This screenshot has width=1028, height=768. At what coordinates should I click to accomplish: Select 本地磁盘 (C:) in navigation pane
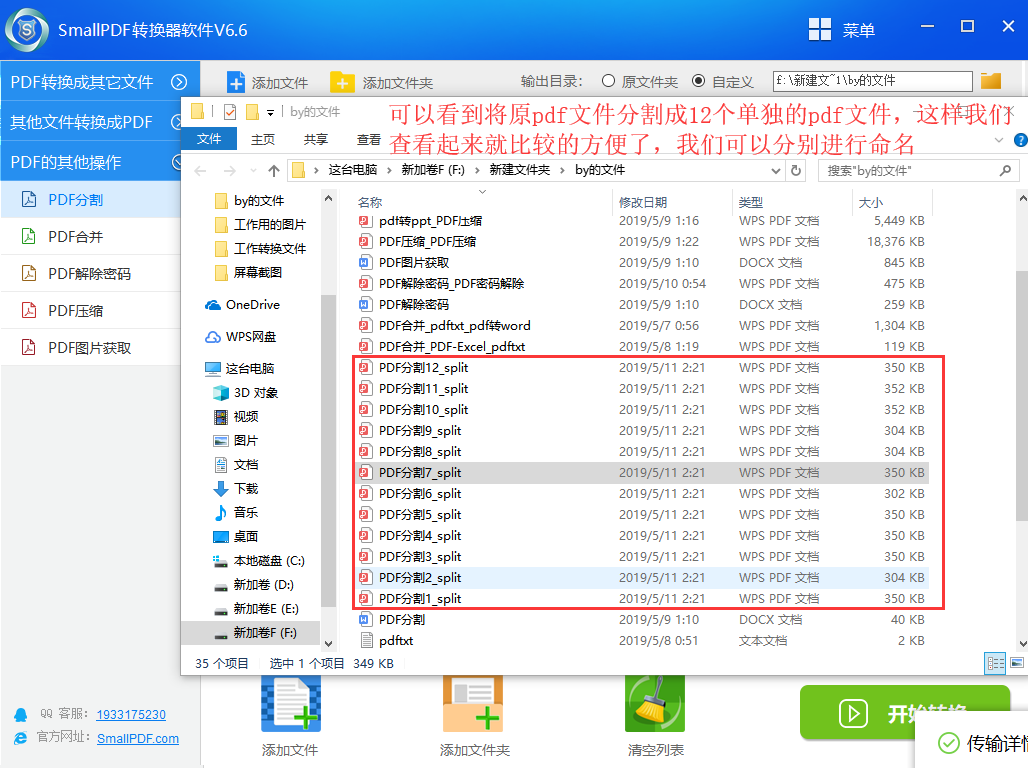(258, 561)
